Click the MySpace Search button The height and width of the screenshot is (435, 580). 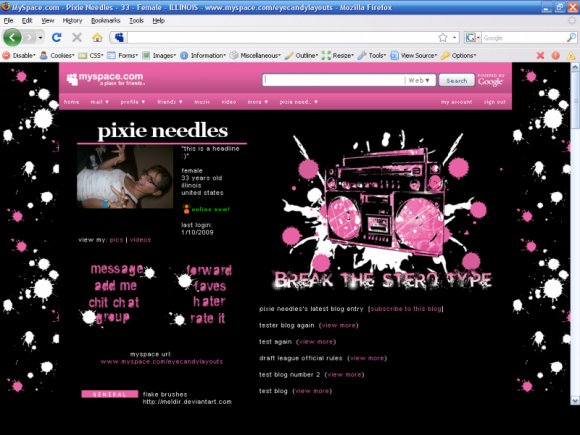click(457, 81)
